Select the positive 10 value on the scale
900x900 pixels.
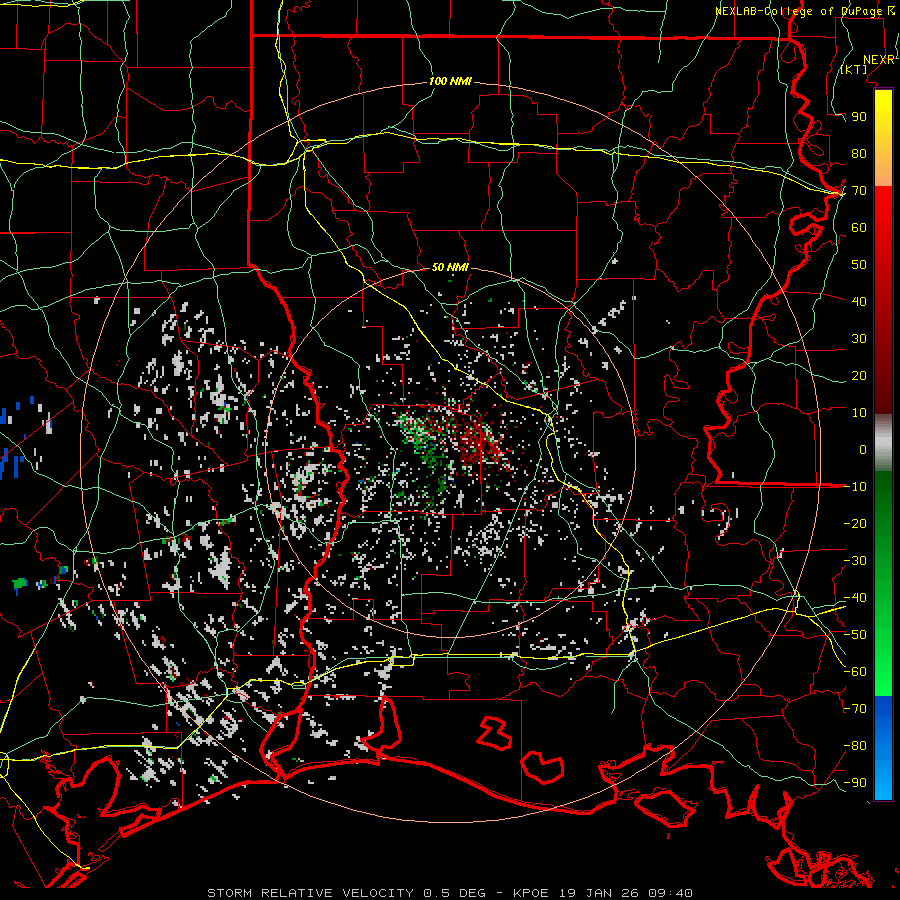[859, 413]
